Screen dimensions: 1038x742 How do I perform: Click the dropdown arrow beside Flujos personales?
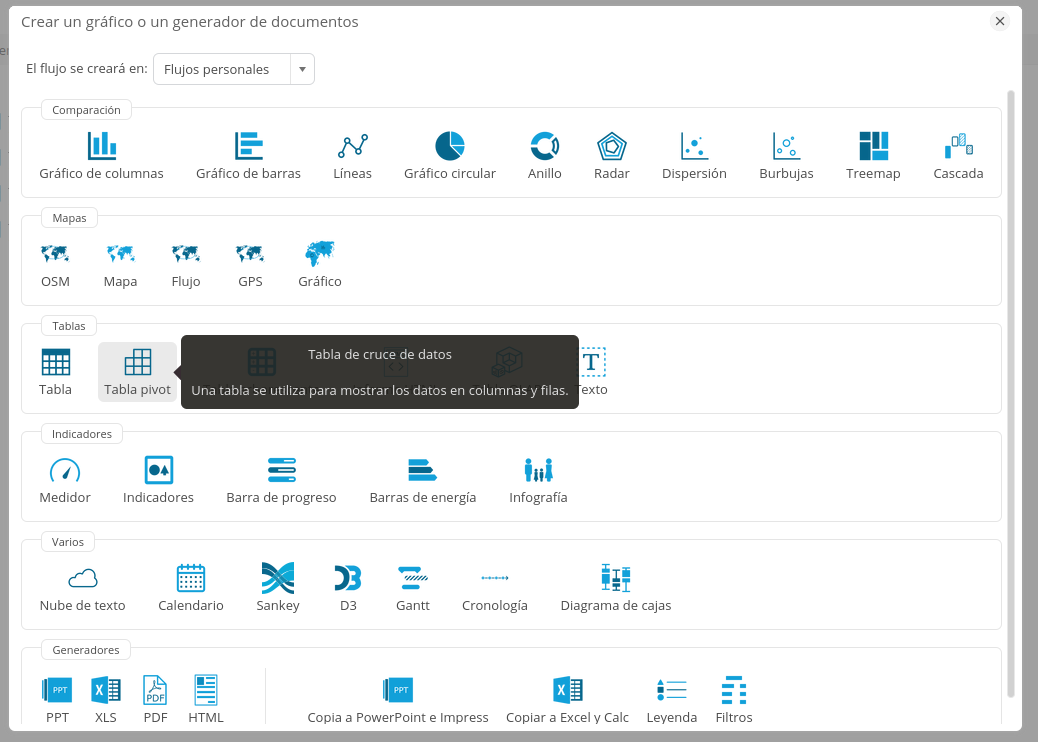(302, 69)
